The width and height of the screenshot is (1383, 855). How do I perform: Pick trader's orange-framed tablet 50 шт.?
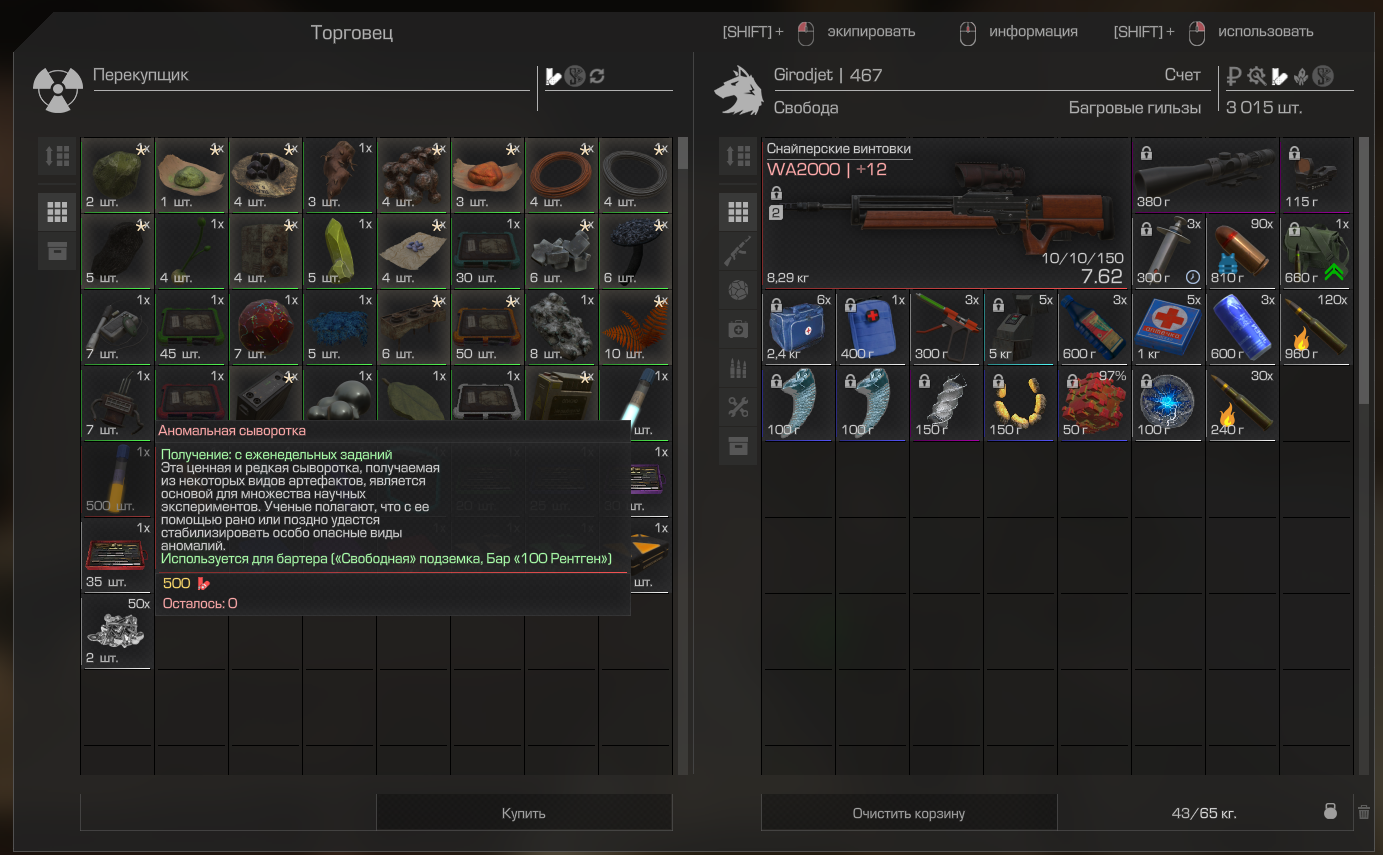(487, 327)
